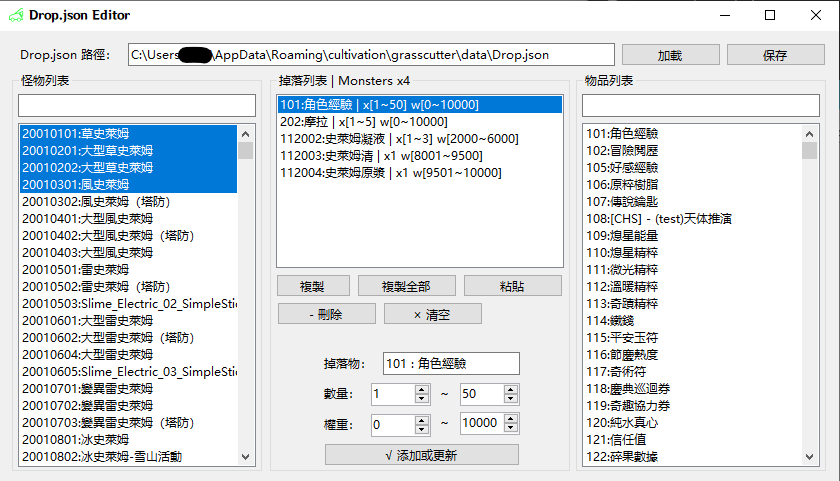840x481 pixels.
Task: Click the item list search box
Action: tap(700, 105)
